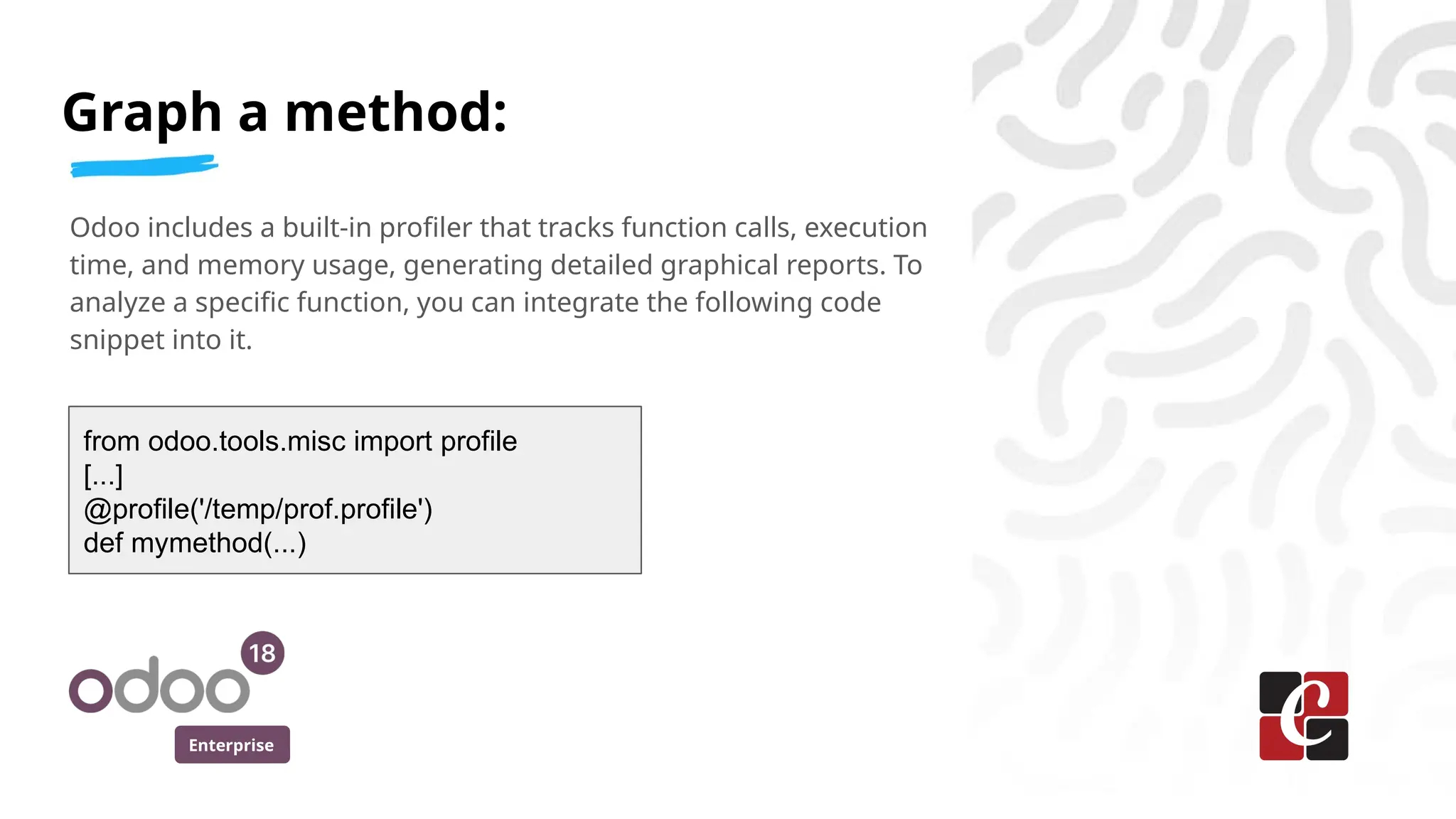The width and height of the screenshot is (1456, 819).
Task: Click the "Graph a method:" heading
Action: (x=284, y=112)
